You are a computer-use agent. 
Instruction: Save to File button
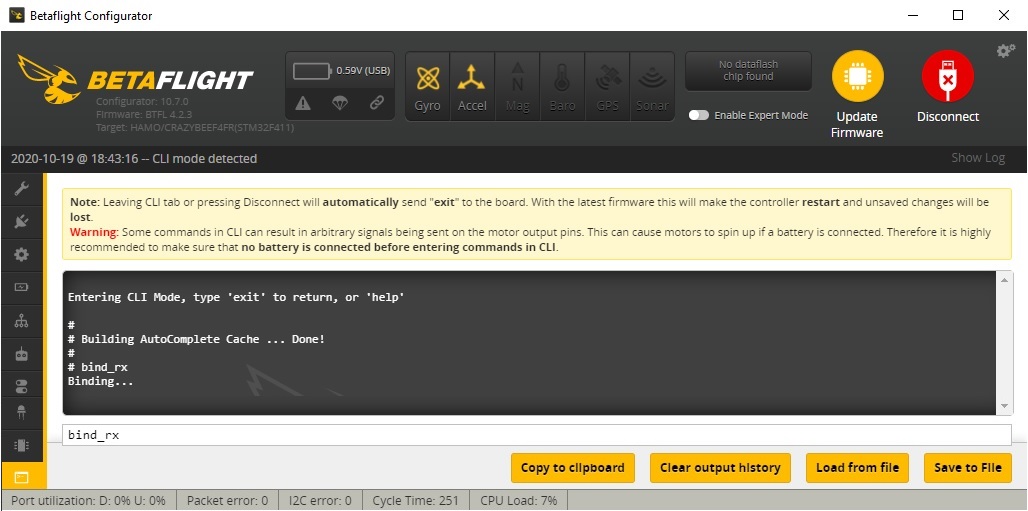pyautogui.click(x=968, y=468)
